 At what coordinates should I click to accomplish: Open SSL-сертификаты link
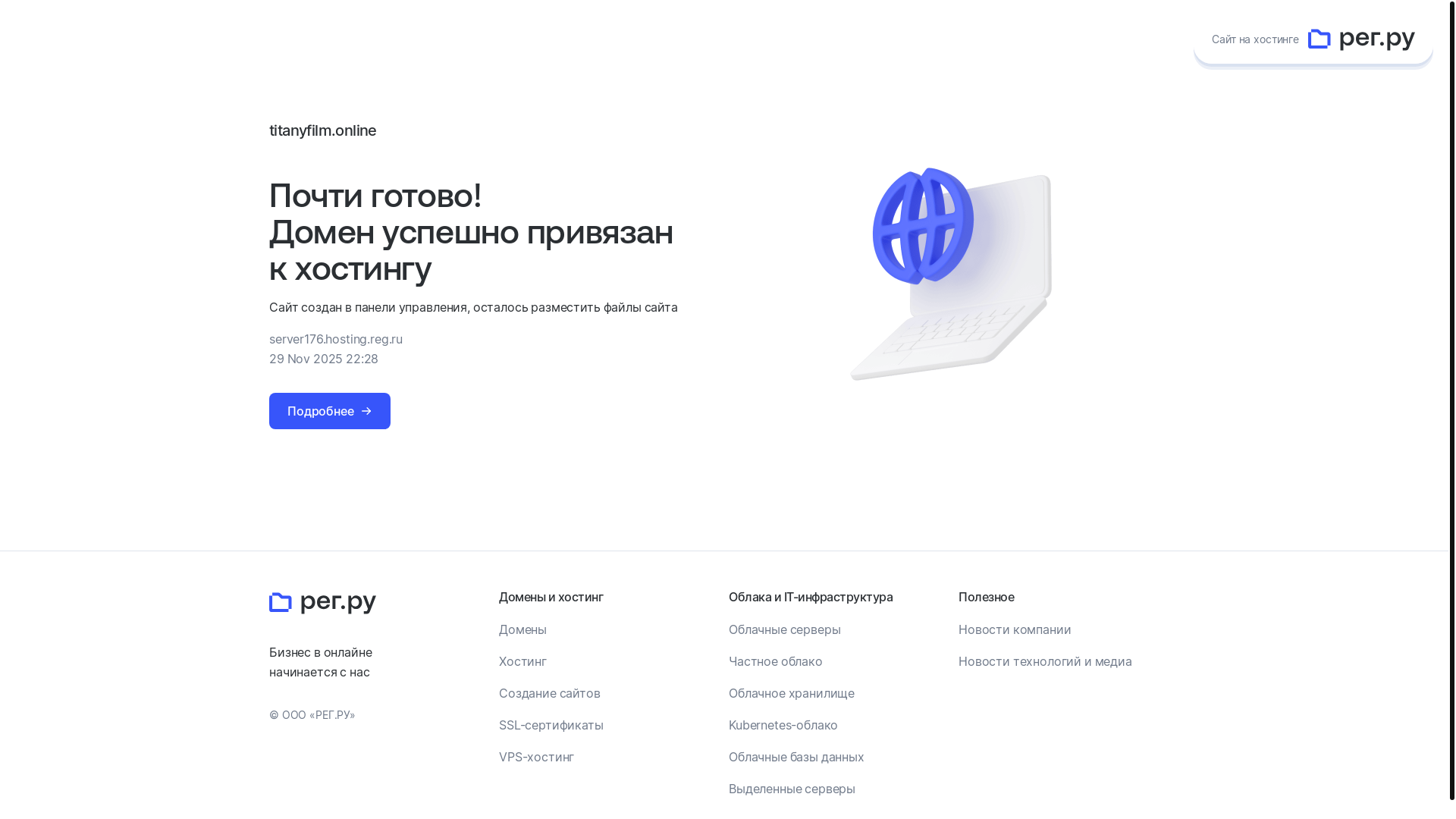point(551,725)
